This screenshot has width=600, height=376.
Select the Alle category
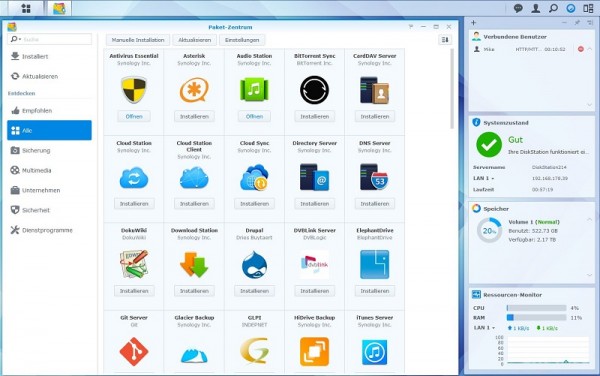[49, 130]
